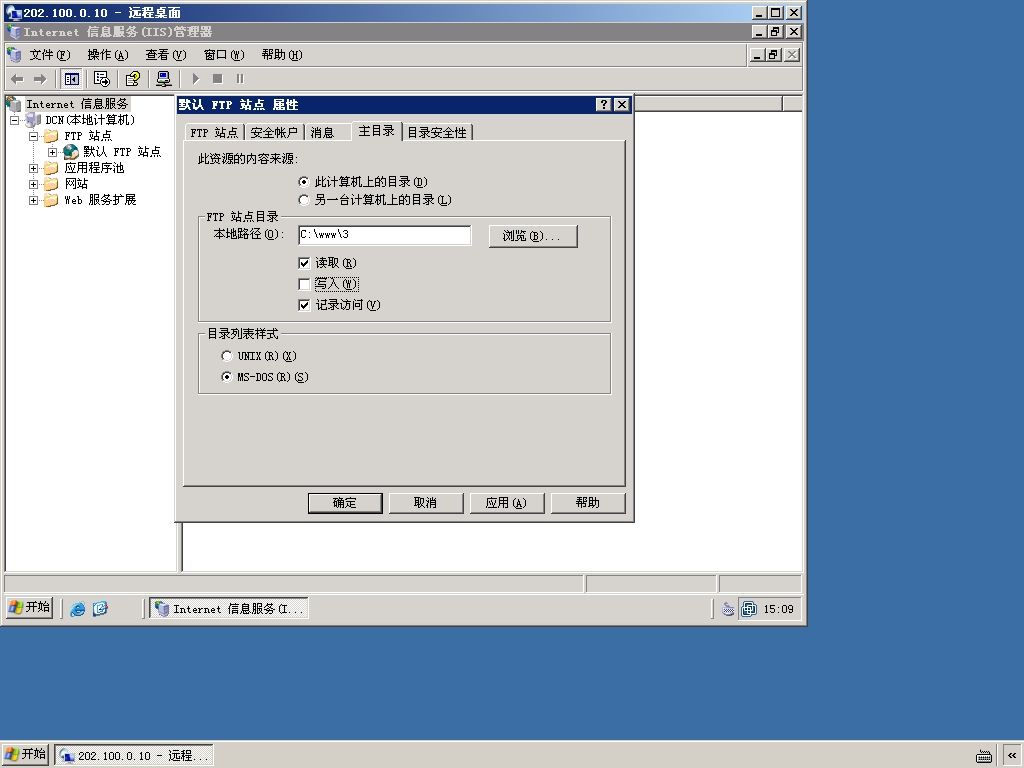Select 另一台计算机上的目录 radio option
Viewport: 1024px width, 768px height.
pyautogui.click(x=304, y=200)
